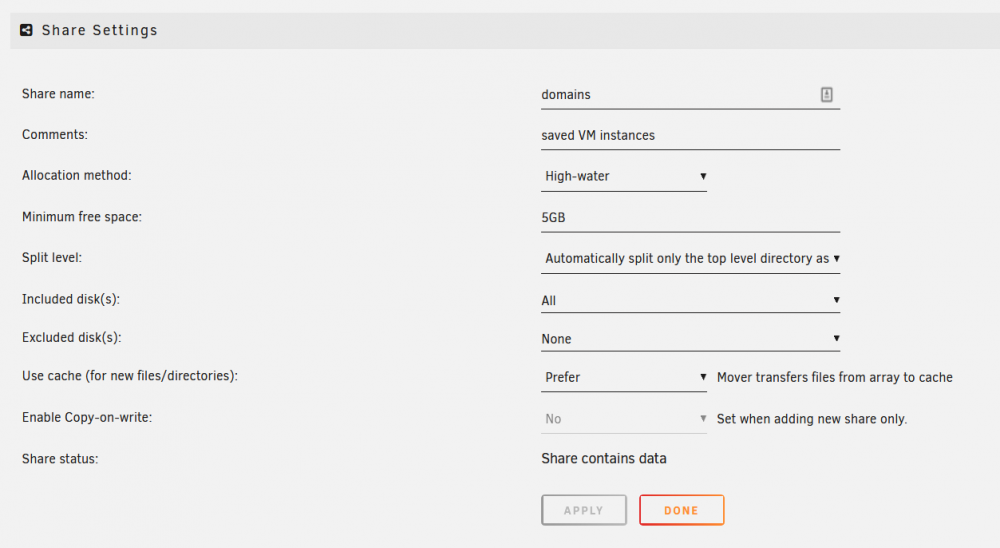Click the 'Share name:' label
This screenshot has height=548, width=1000.
pyautogui.click(x=58, y=94)
